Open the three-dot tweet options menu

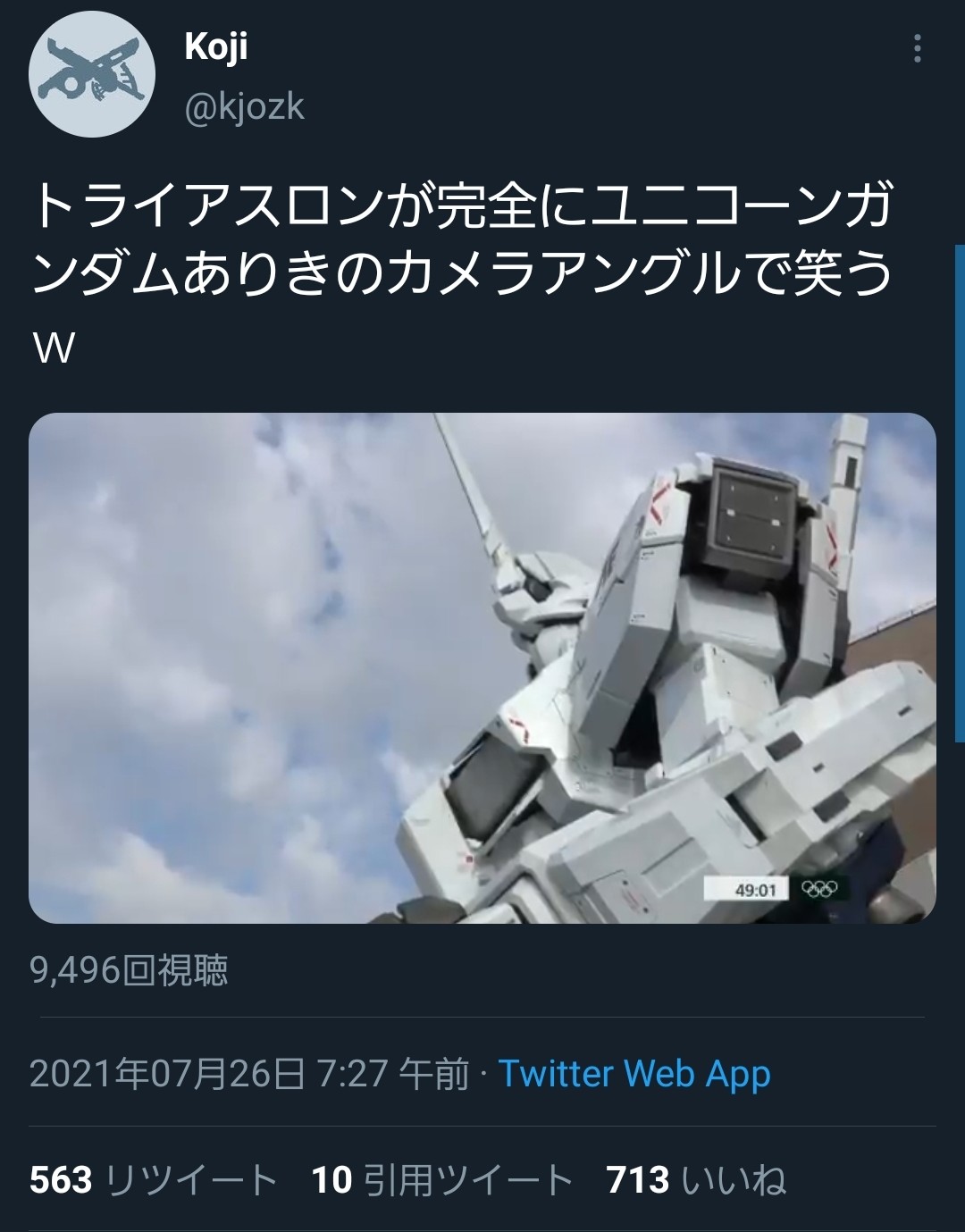[917, 48]
